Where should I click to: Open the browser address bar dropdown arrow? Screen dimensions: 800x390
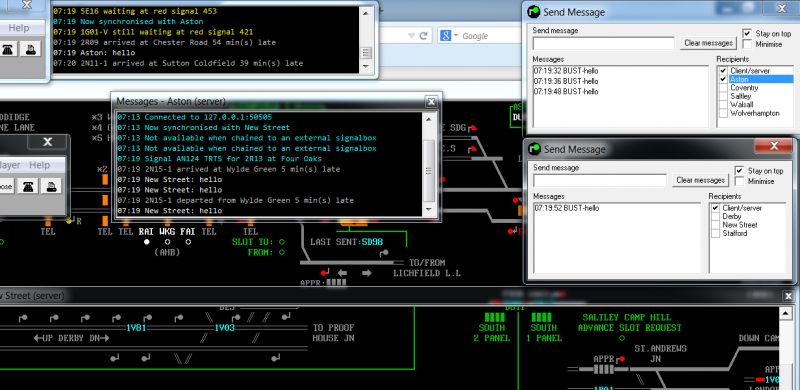411,36
